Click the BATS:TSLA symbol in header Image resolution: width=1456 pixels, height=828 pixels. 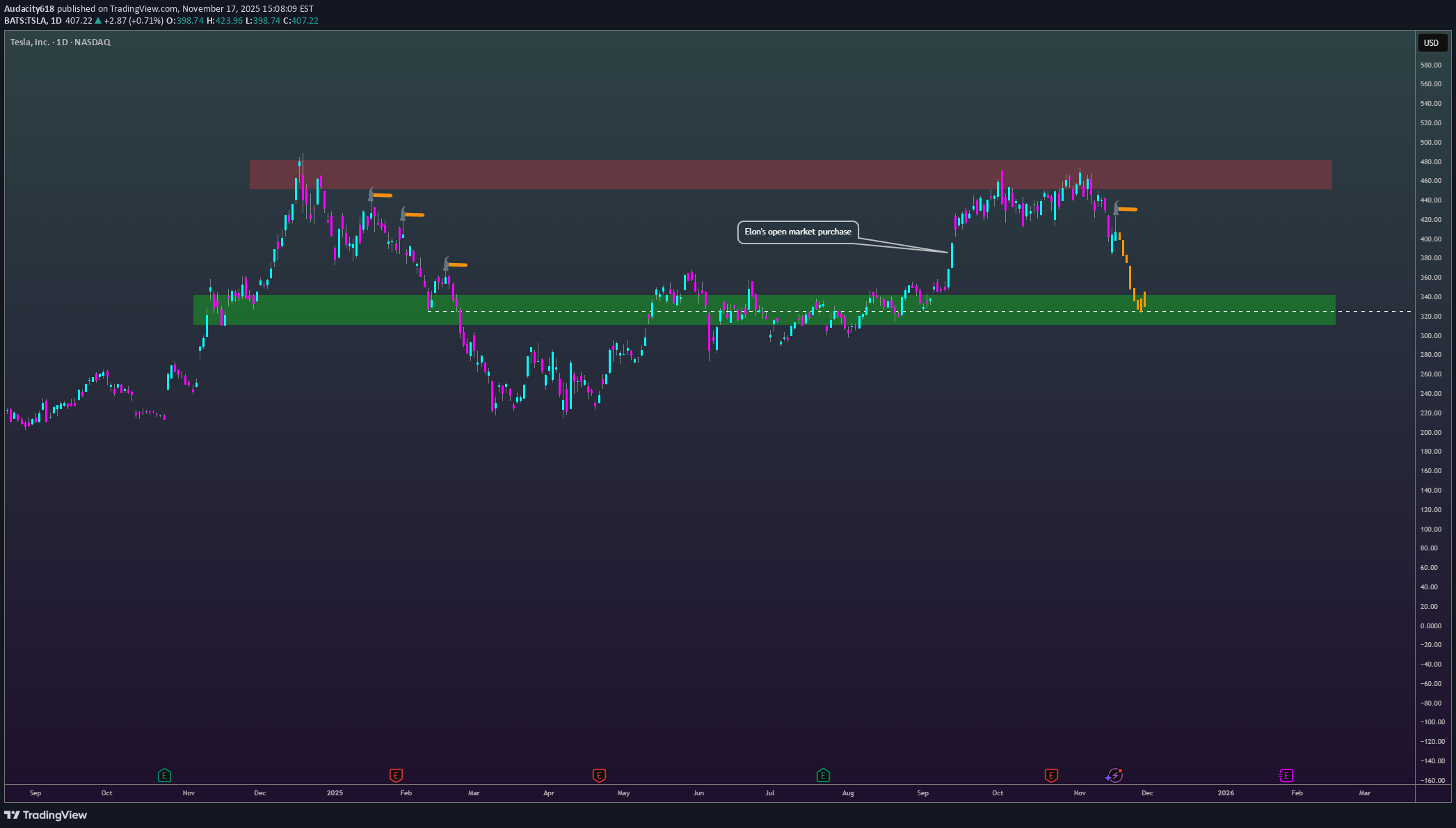click(25, 21)
